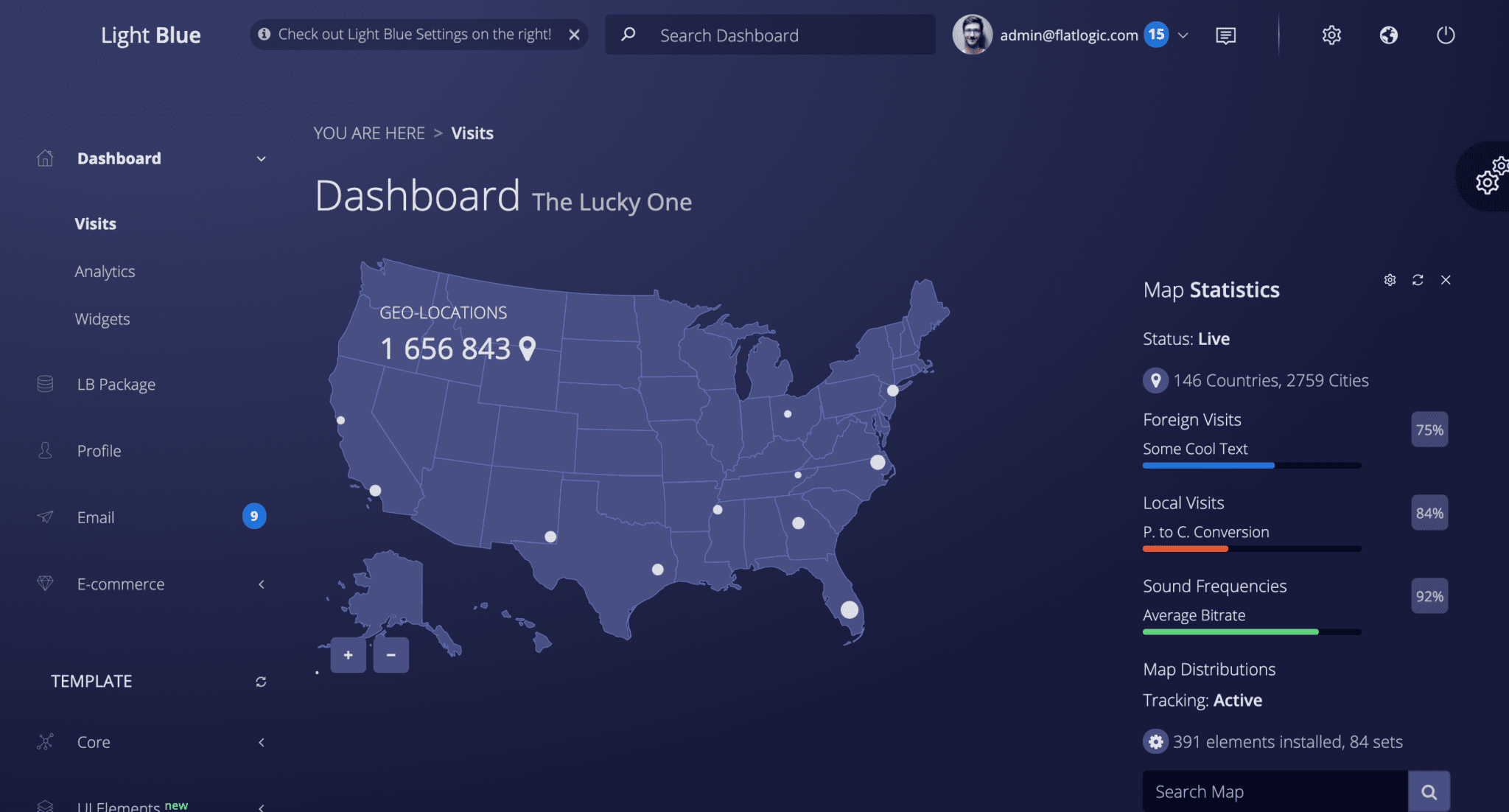This screenshot has width=1509, height=812.
Task: Zoom out the map with minus button
Action: click(x=391, y=655)
